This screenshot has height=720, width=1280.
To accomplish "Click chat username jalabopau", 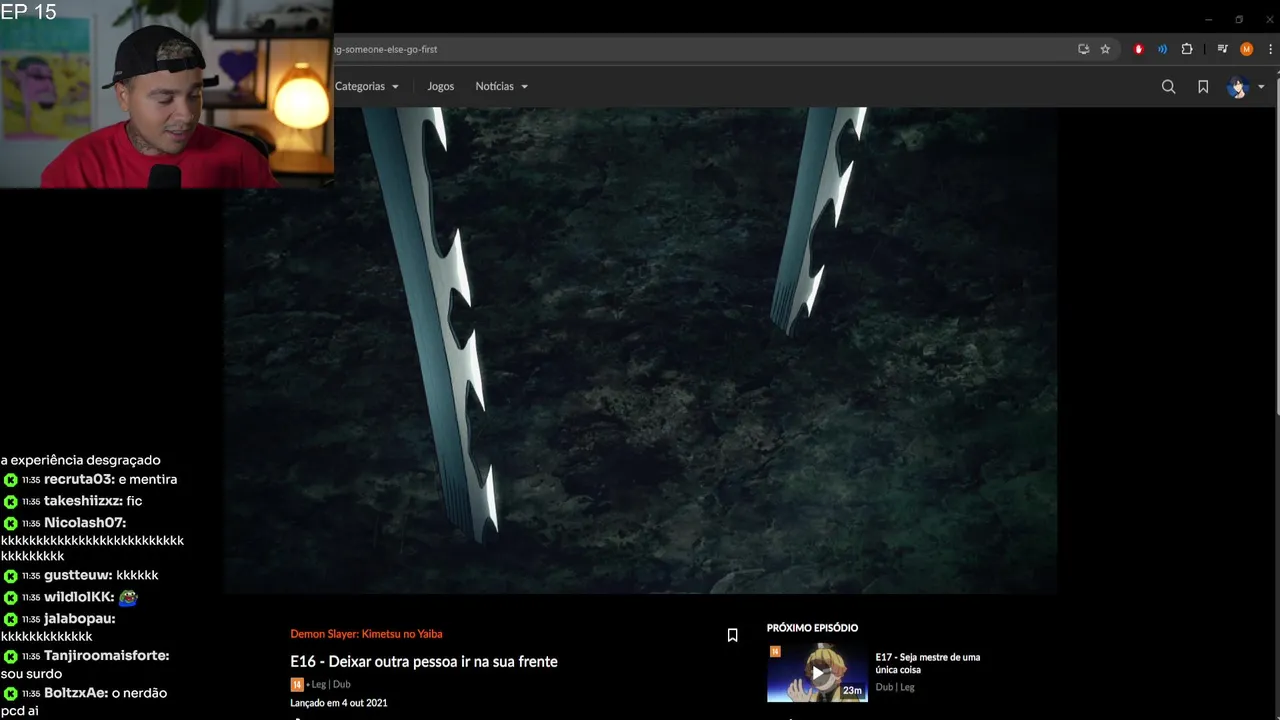I will pyautogui.click(x=79, y=619).
